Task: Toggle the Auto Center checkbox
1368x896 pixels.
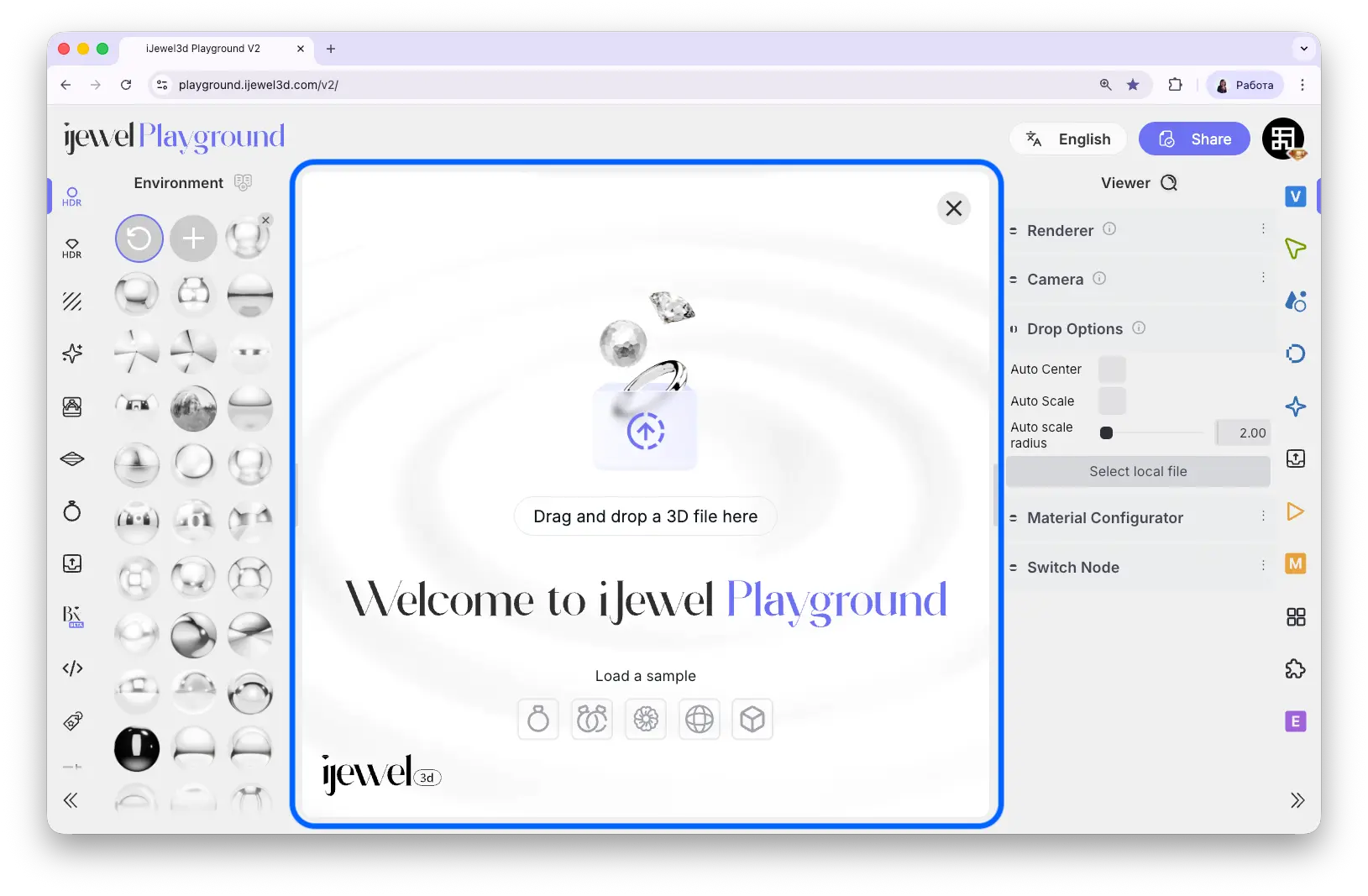Action: [x=1112, y=369]
